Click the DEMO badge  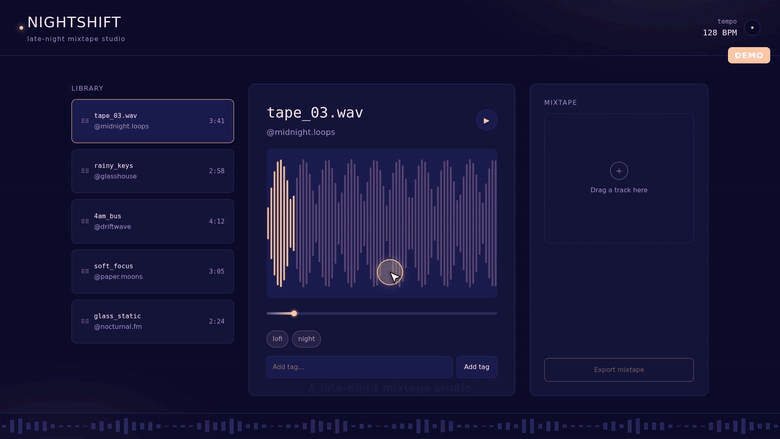(x=749, y=55)
